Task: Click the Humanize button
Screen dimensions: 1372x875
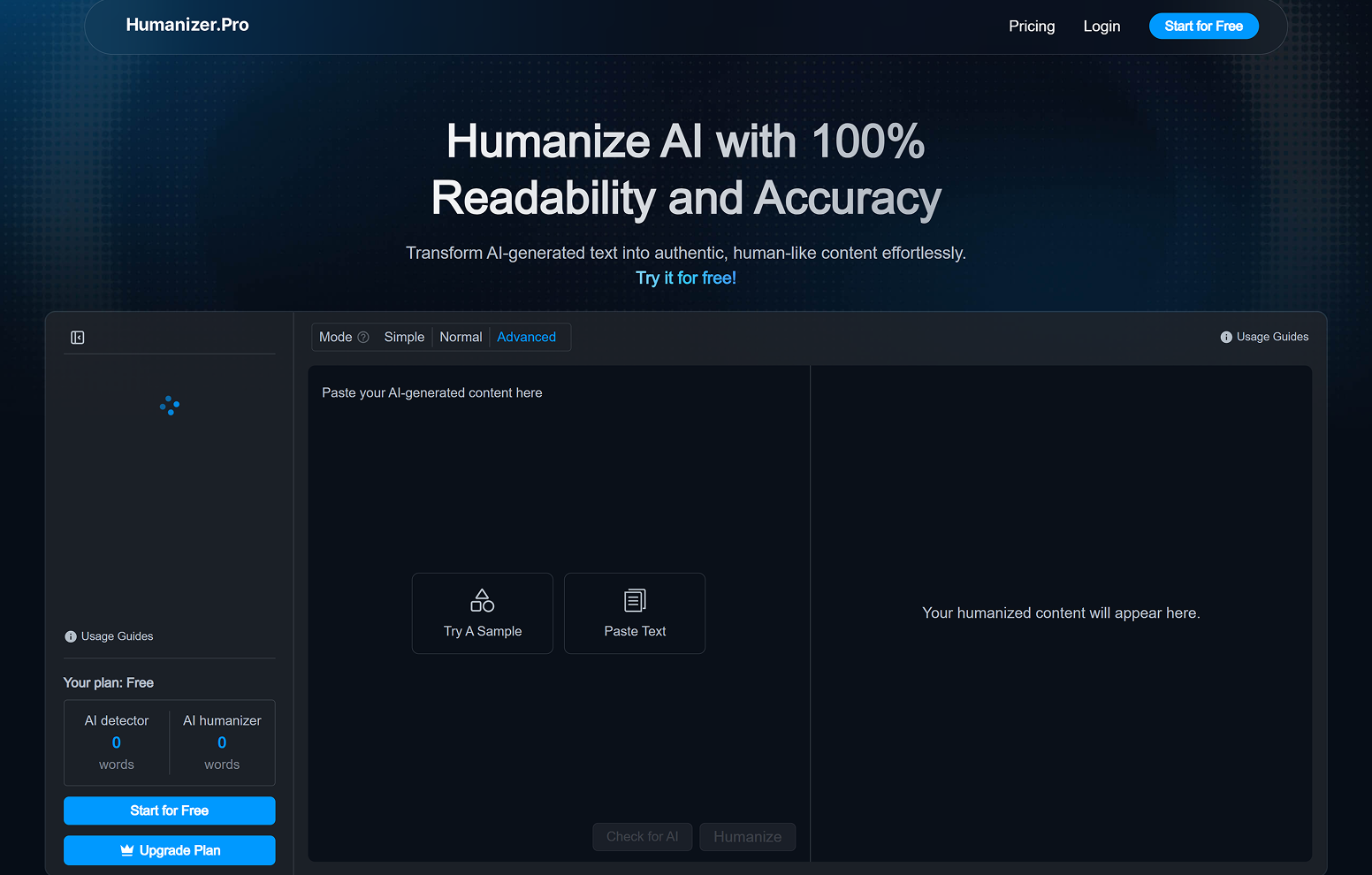Action: [748, 837]
